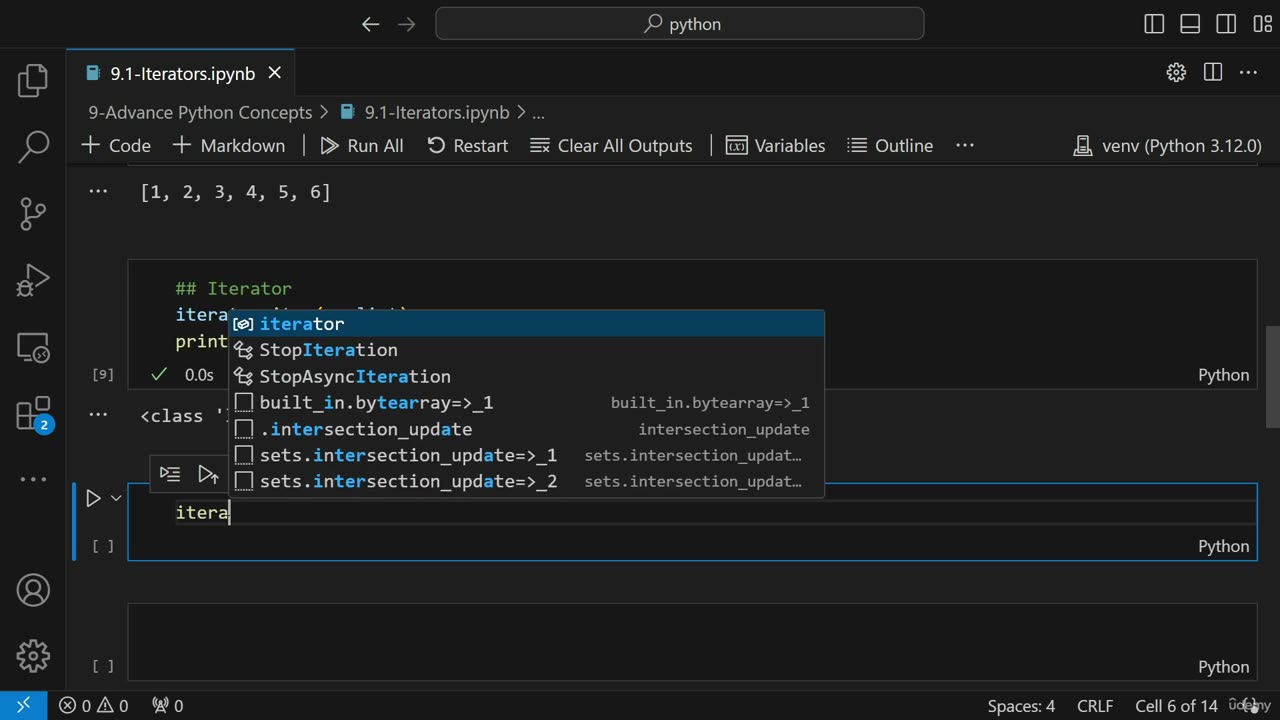
Task: Close the 9.1-Iterators.ipynb tab
Action: coord(275,73)
